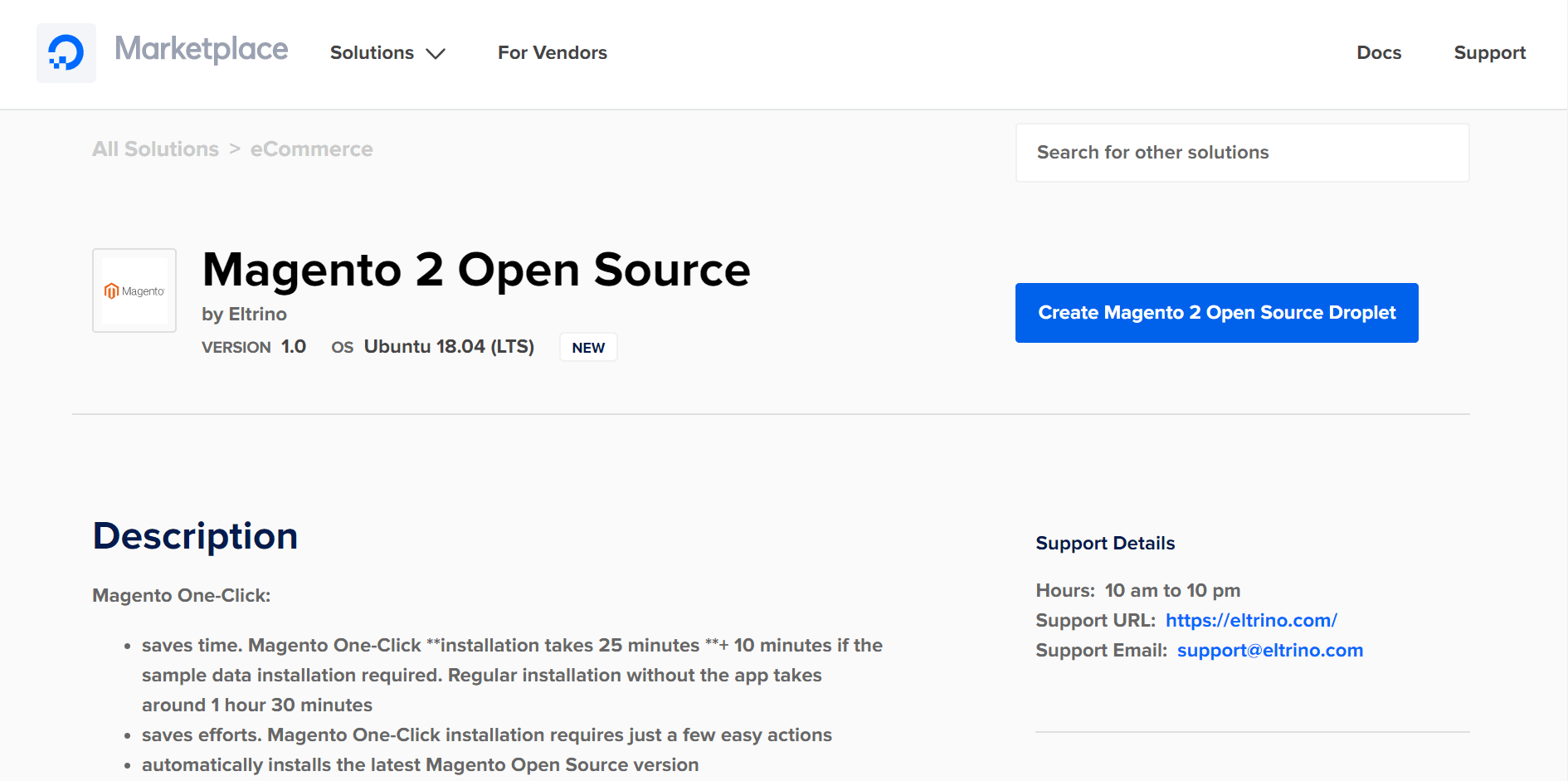Navigate to All Solutions breadcrumb
This screenshot has height=781, width=1568.
coord(155,149)
